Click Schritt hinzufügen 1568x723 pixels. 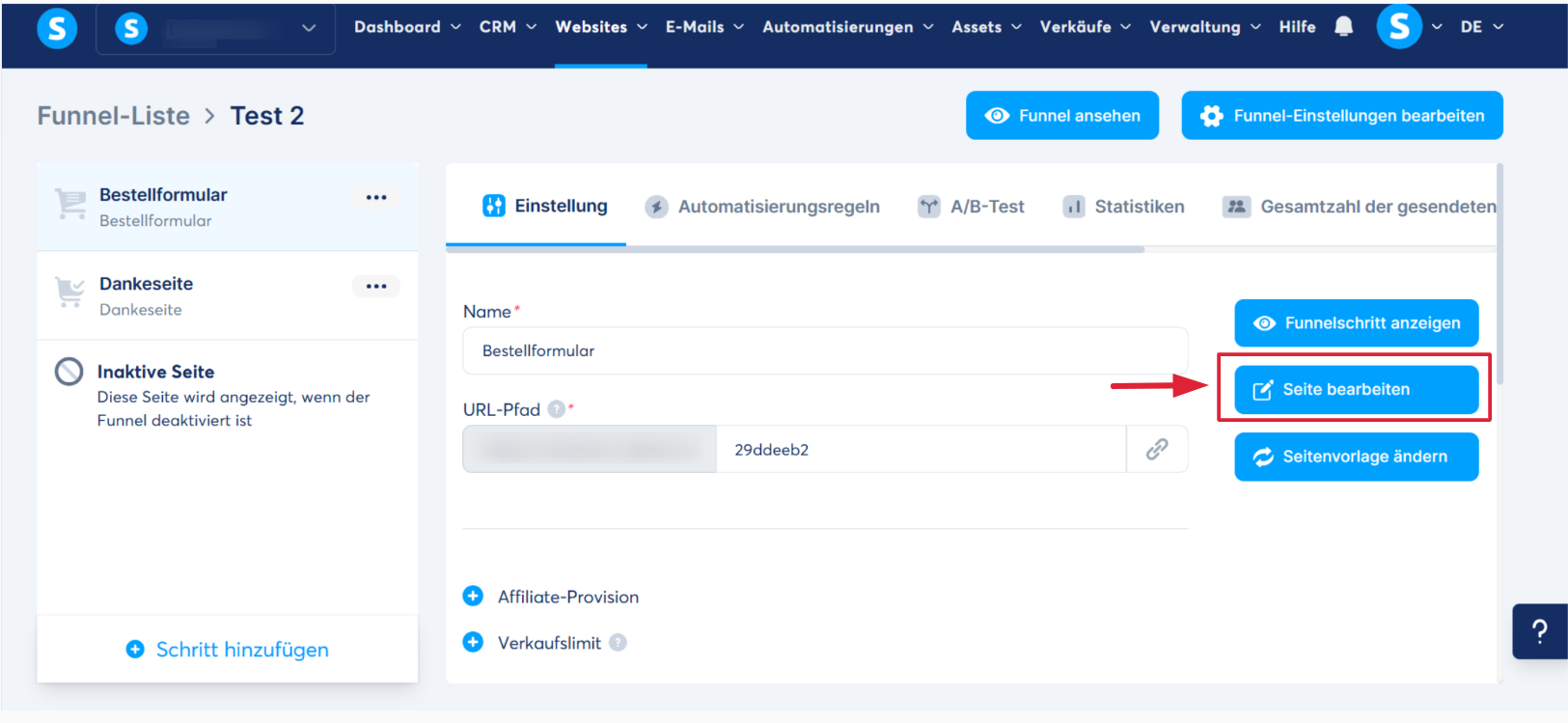(x=228, y=650)
